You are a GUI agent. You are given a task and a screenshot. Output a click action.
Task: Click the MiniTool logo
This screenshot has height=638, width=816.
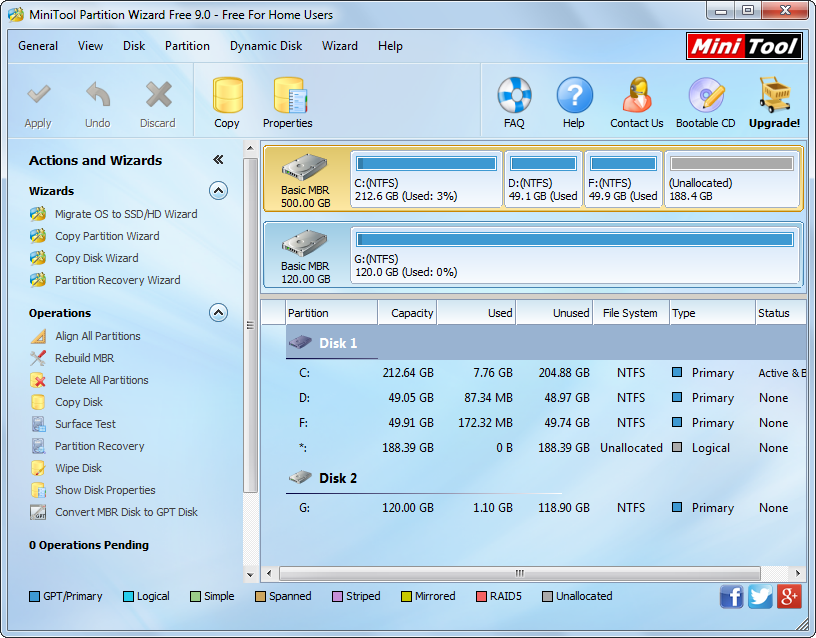click(744, 46)
